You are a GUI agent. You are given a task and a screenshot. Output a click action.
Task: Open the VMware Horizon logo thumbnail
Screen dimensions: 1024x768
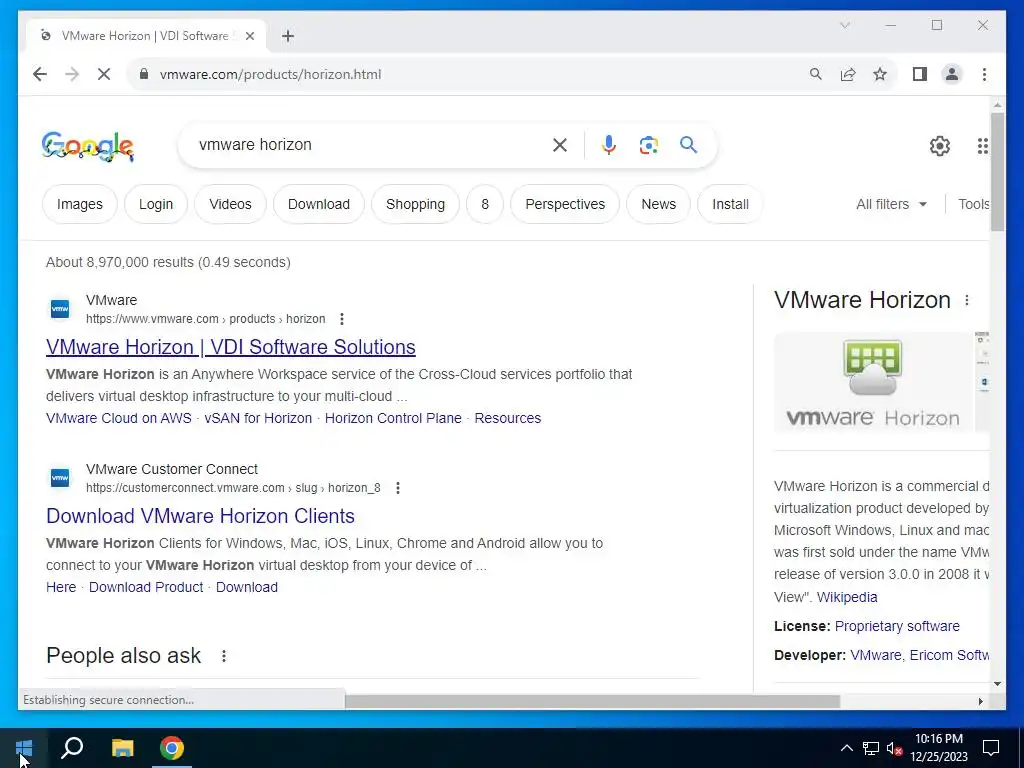click(872, 382)
